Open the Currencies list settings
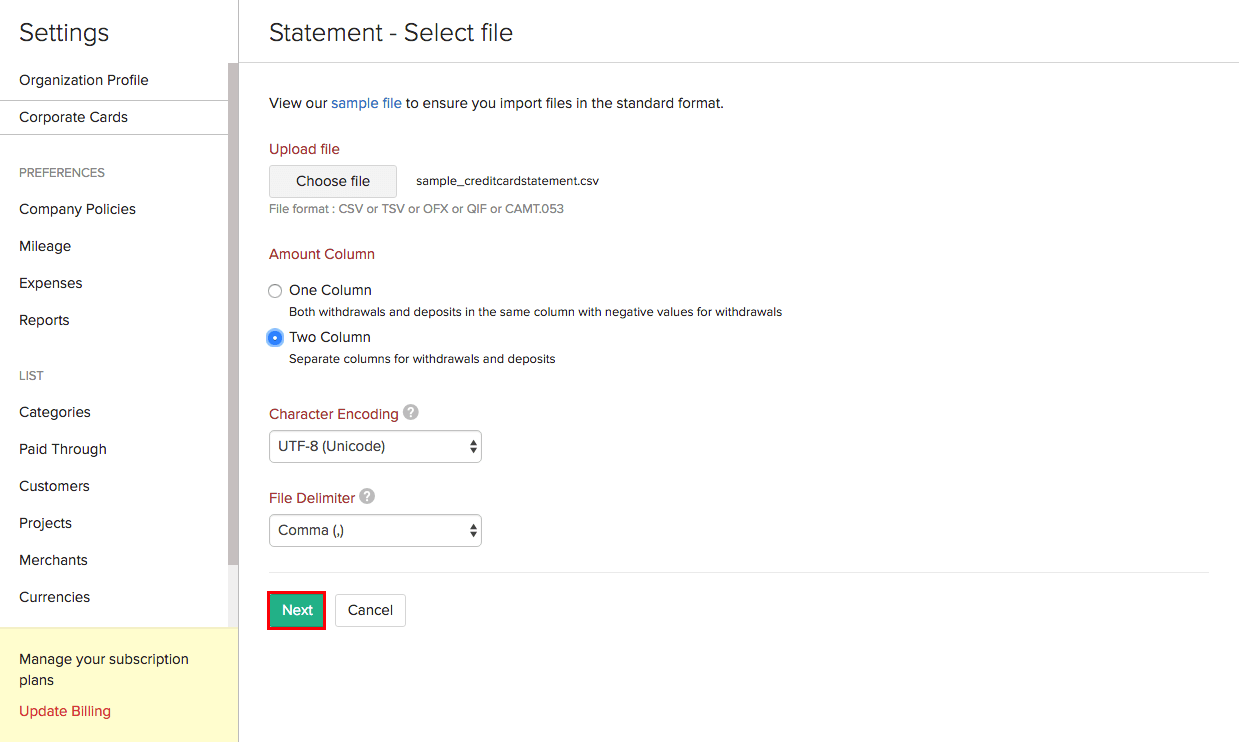 click(54, 597)
